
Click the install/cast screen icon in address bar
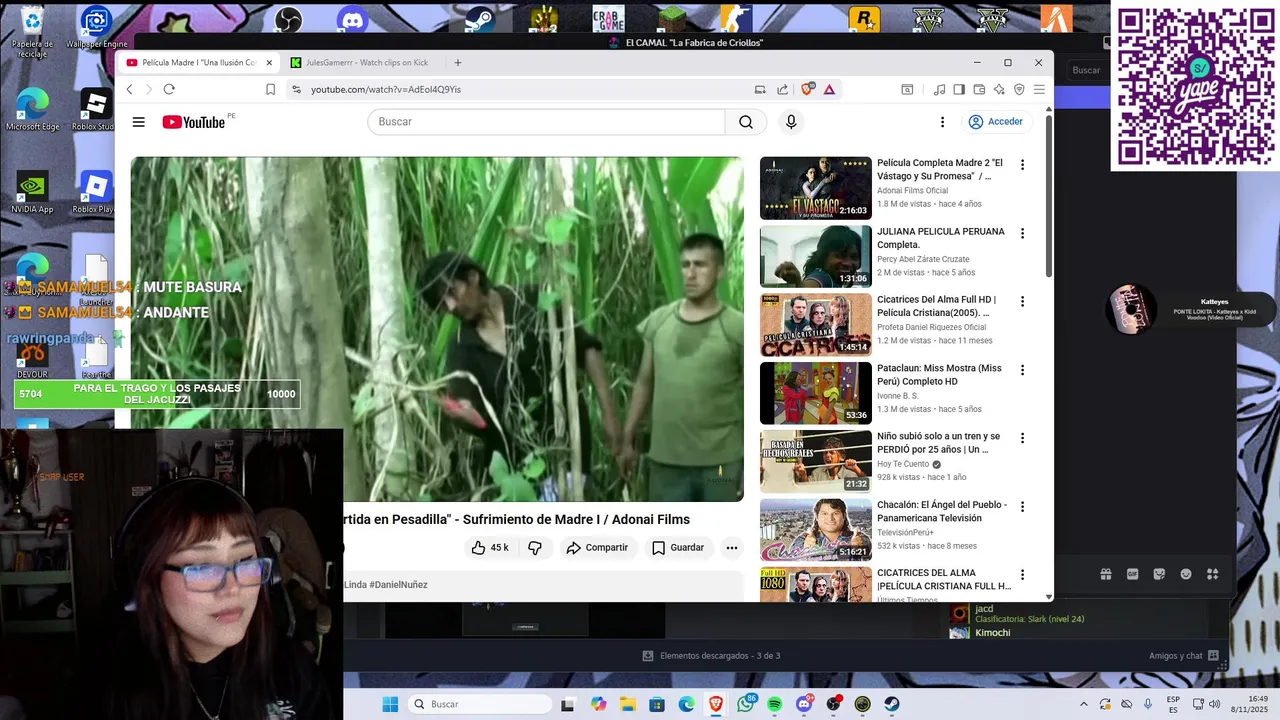(x=760, y=89)
